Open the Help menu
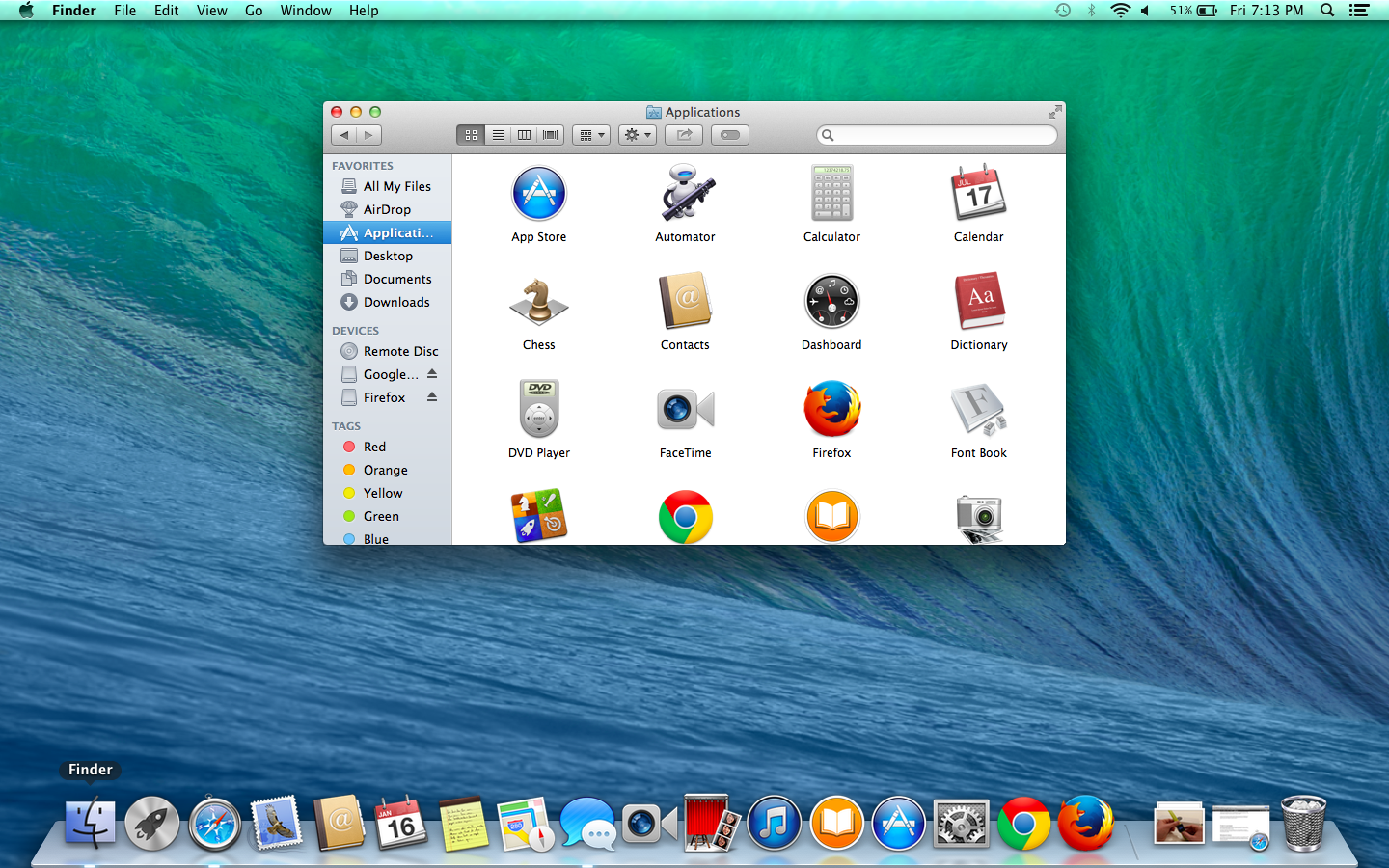1389x868 pixels. [x=364, y=11]
